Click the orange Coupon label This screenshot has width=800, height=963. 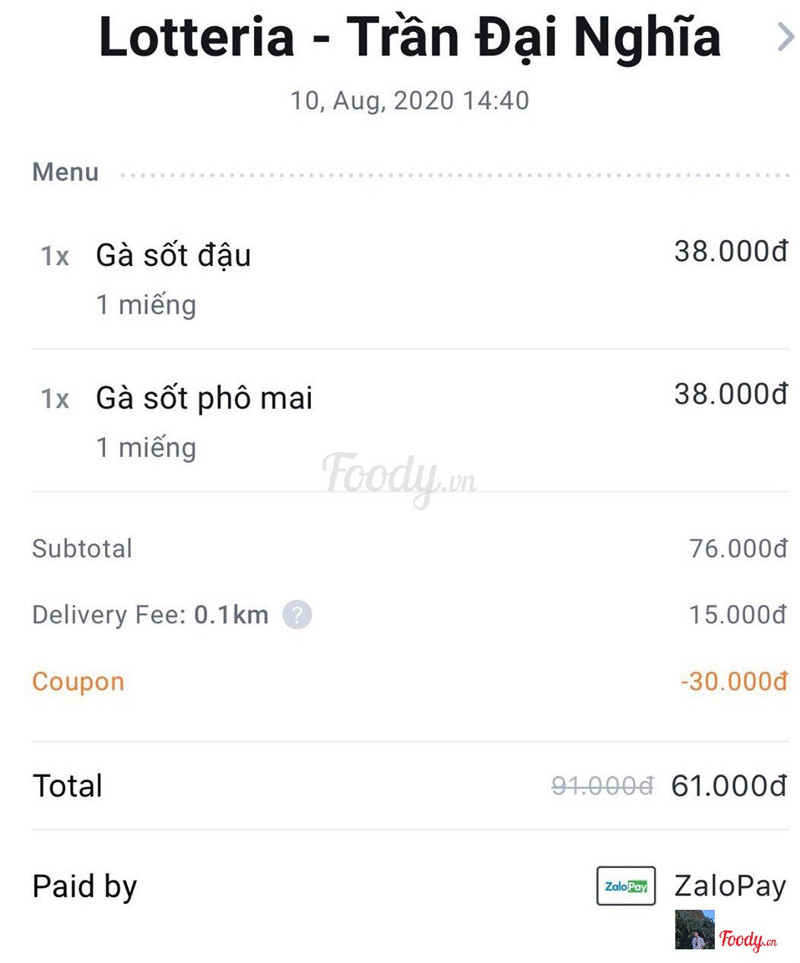pos(78,682)
